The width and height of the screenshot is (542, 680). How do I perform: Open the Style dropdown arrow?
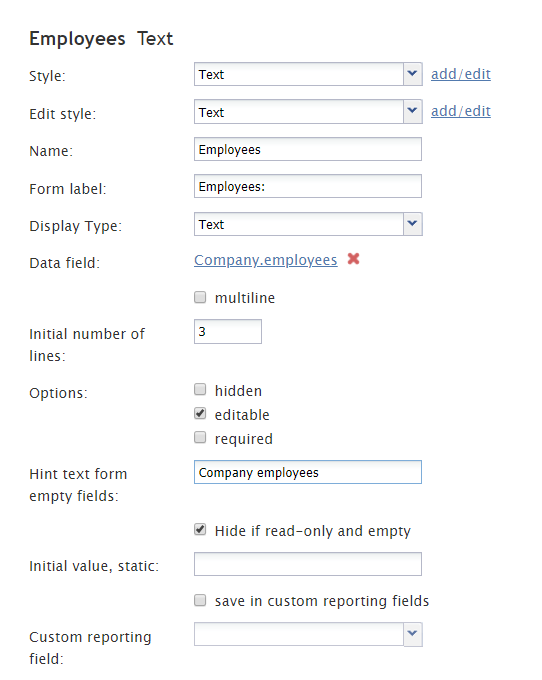pyautogui.click(x=412, y=74)
